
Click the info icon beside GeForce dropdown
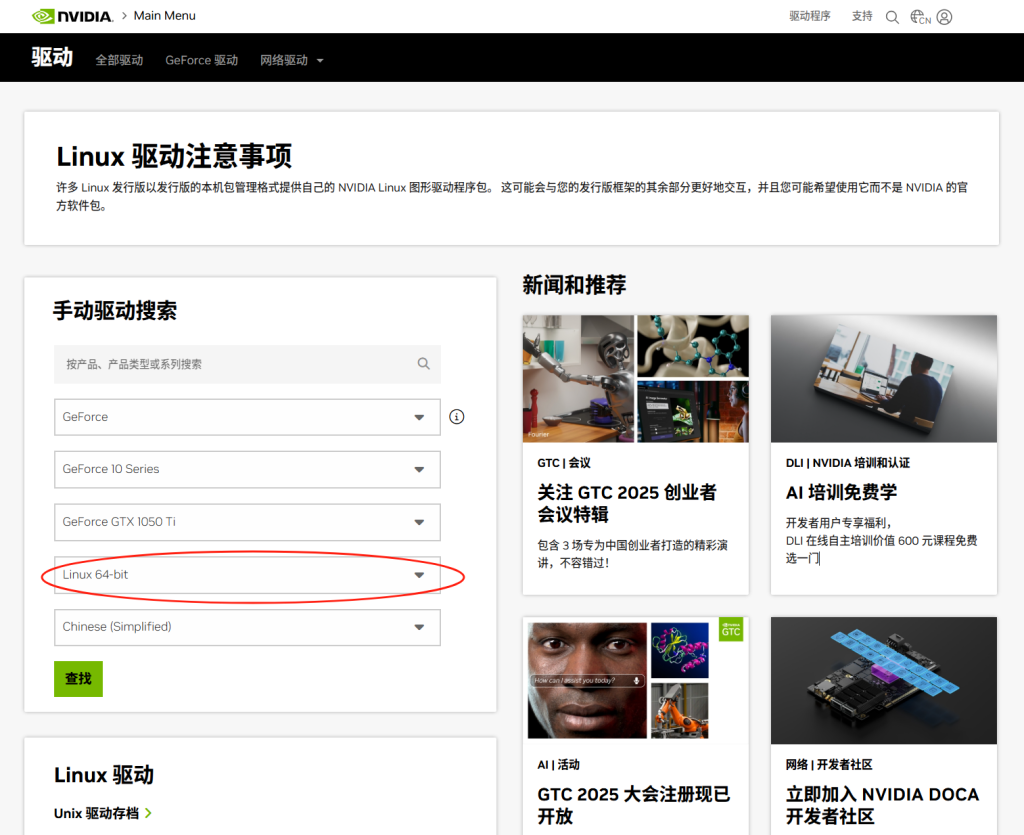[x=457, y=417]
